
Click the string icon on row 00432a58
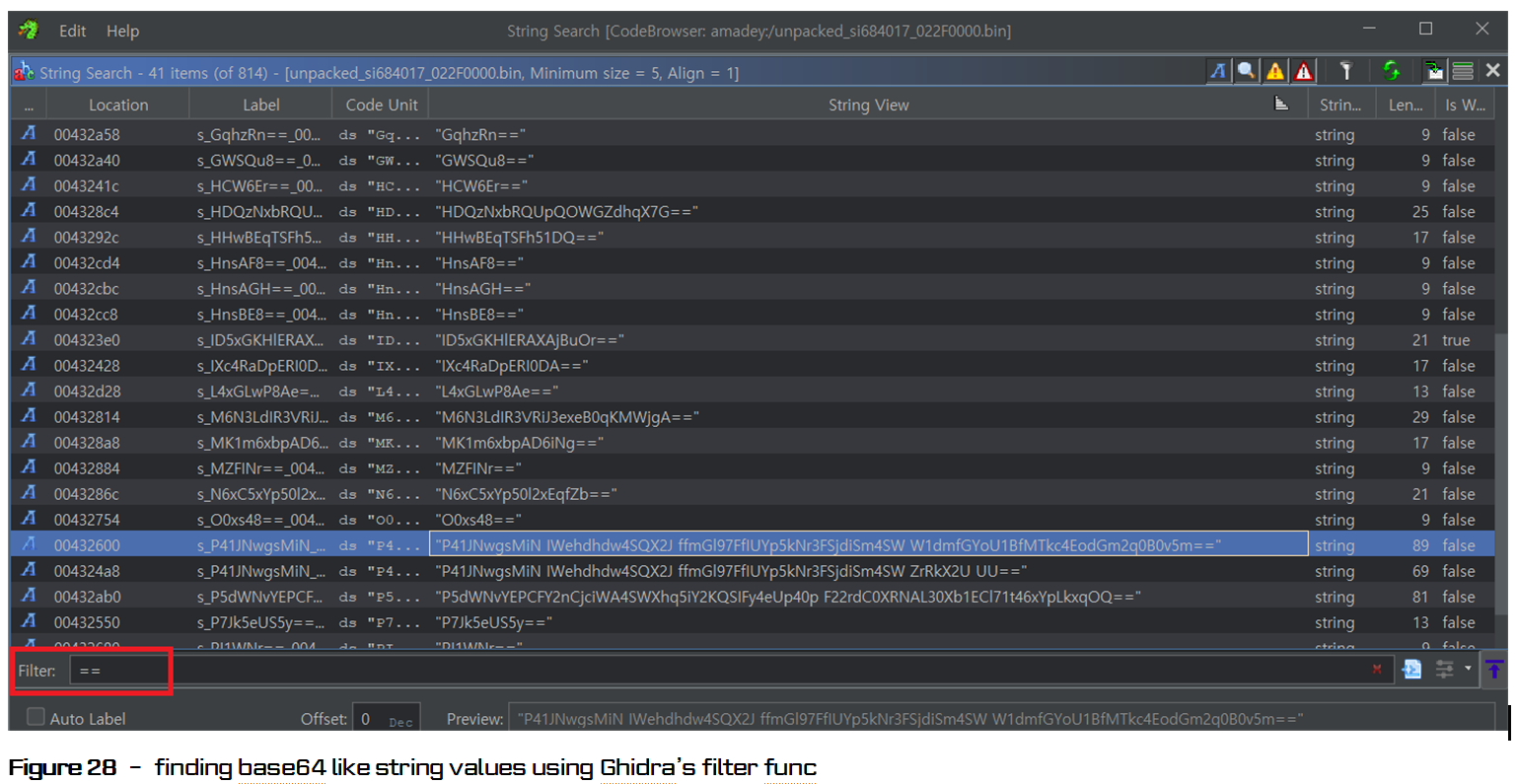click(x=29, y=133)
